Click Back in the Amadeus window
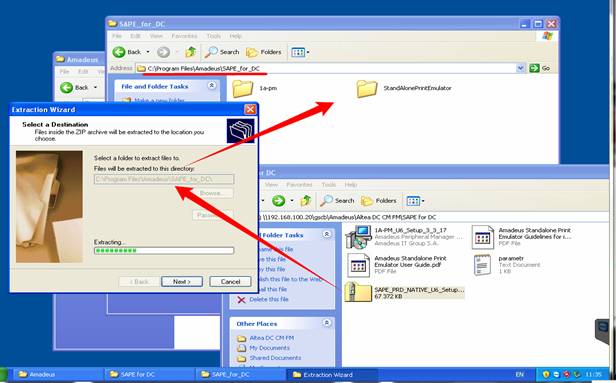 (74, 87)
